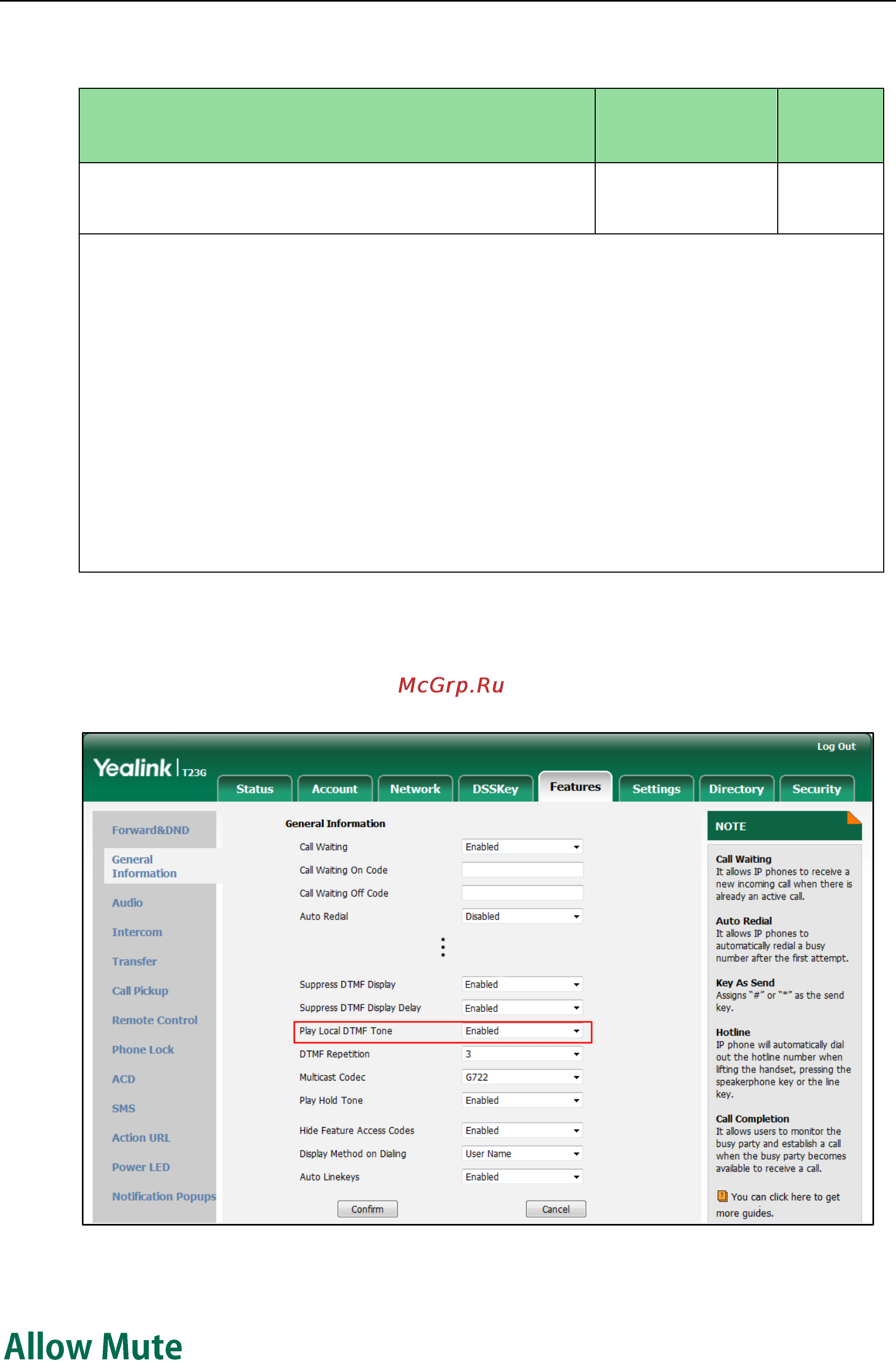
Task: Click the guide book icon in NOTE panel
Action: coord(722,1196)
